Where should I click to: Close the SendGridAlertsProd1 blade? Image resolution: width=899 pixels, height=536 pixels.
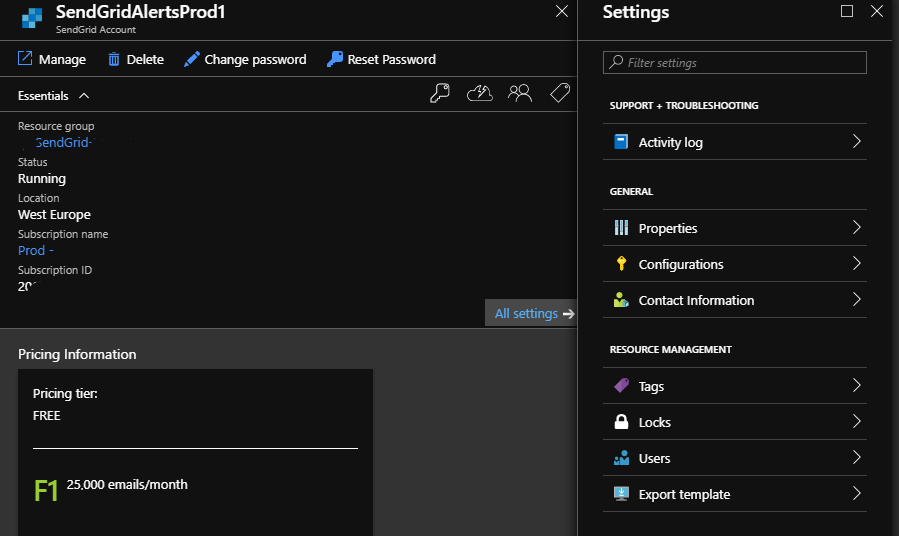(562, 11)
